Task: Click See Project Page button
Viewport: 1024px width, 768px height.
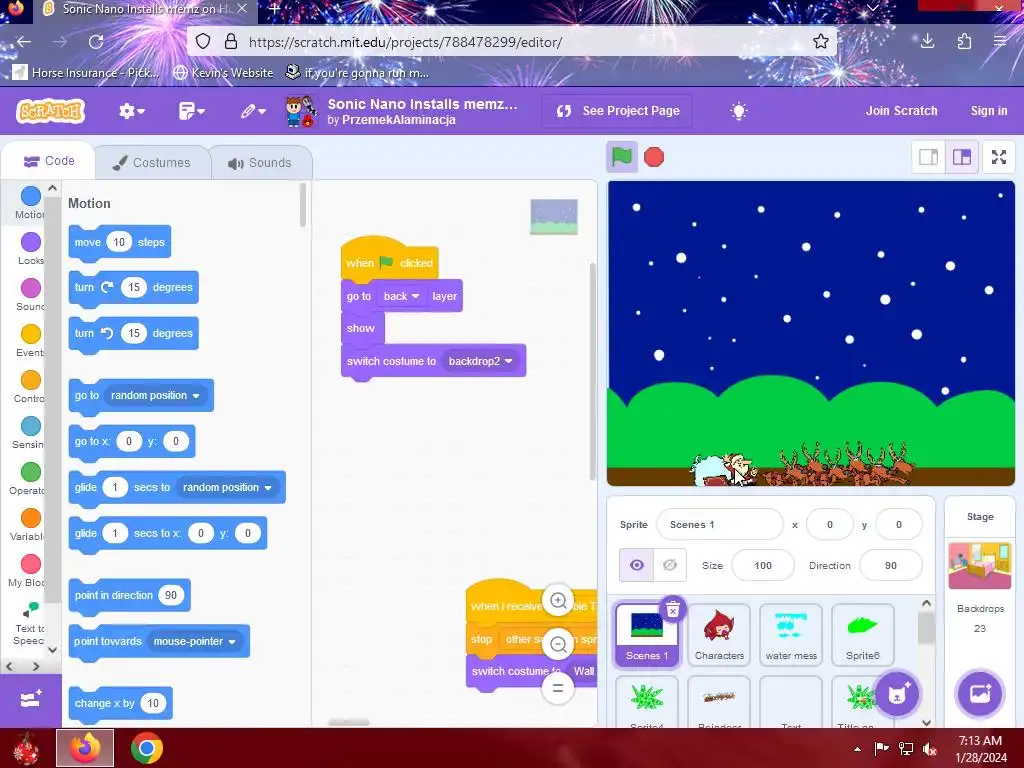Action: [x=617, y=111]
